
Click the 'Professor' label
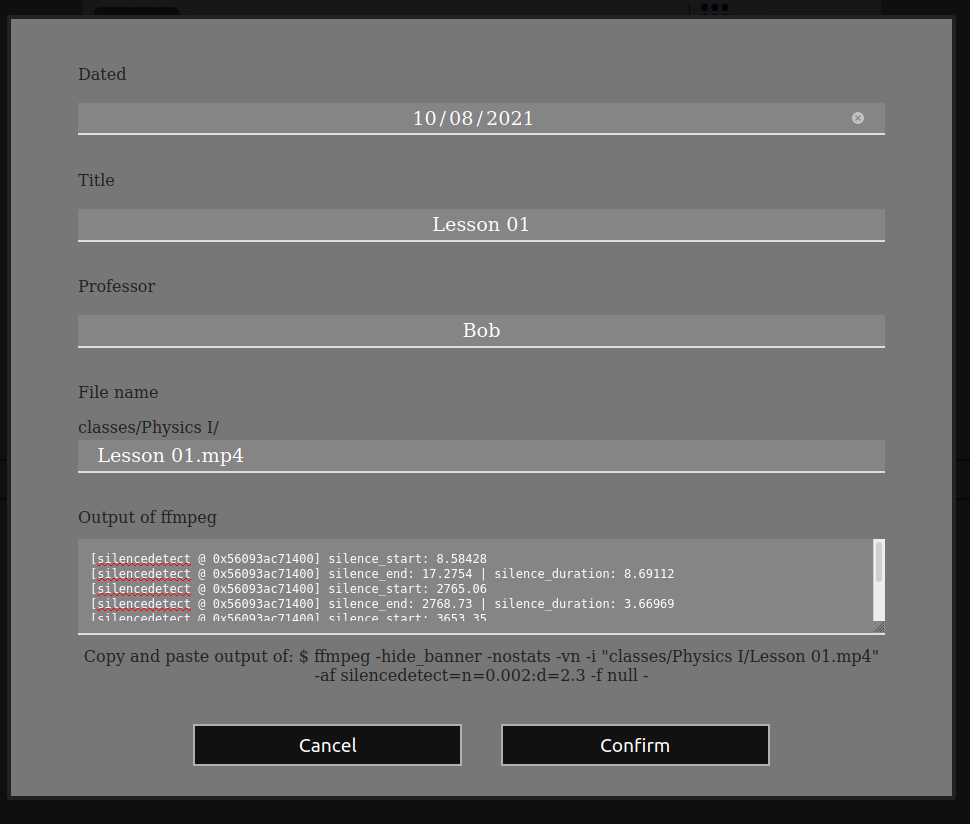[116, 286]
